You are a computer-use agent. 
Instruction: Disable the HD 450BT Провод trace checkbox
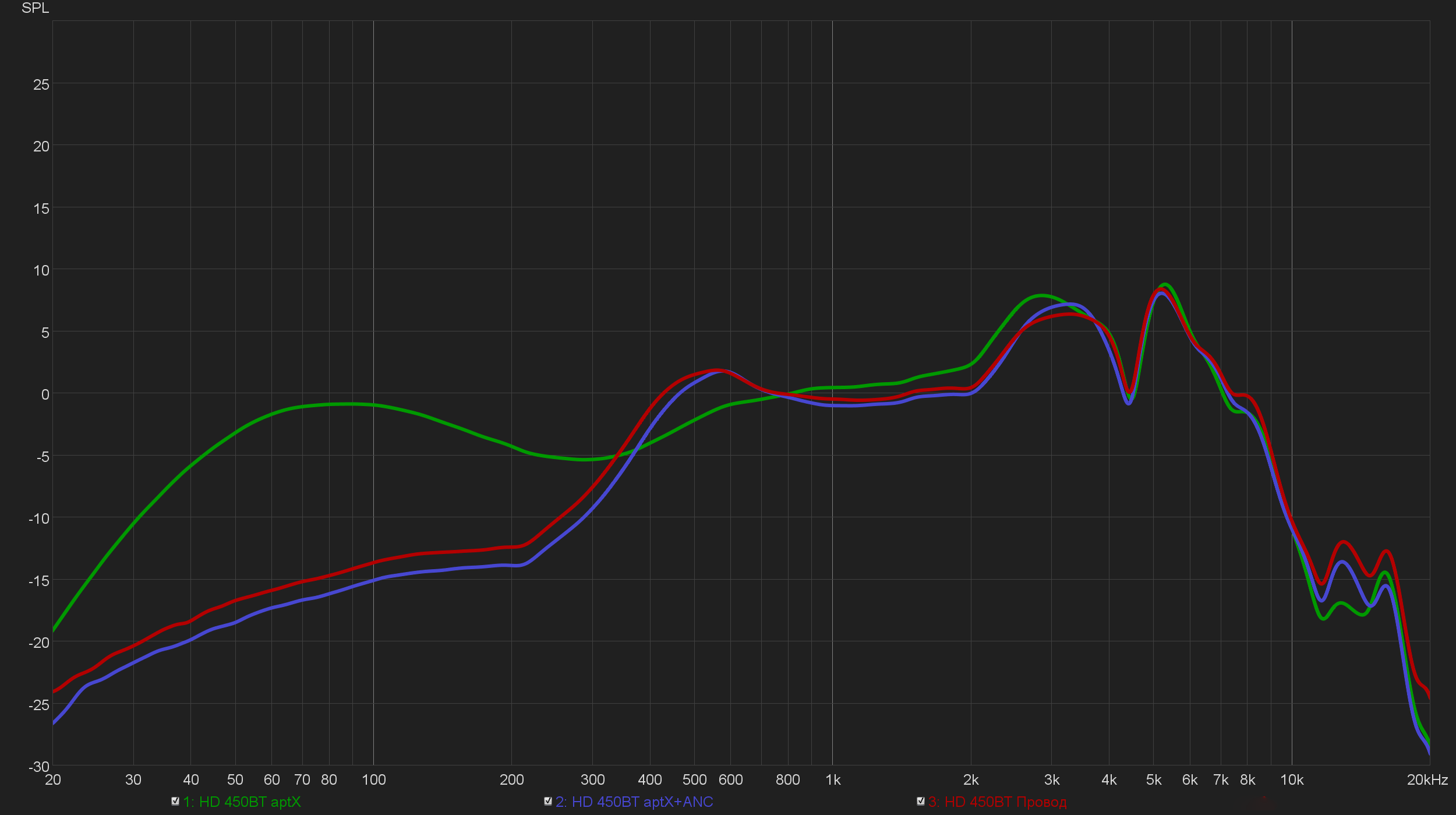point(921,801)
